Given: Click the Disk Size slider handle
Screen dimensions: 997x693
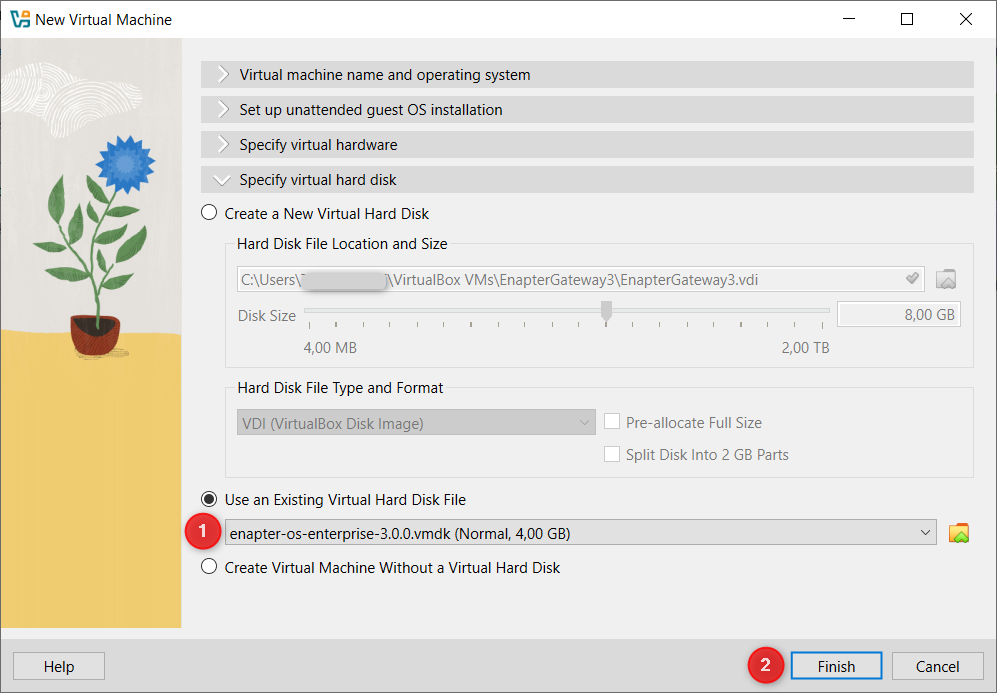Looking at the screenshot, I should pos(605,312).
